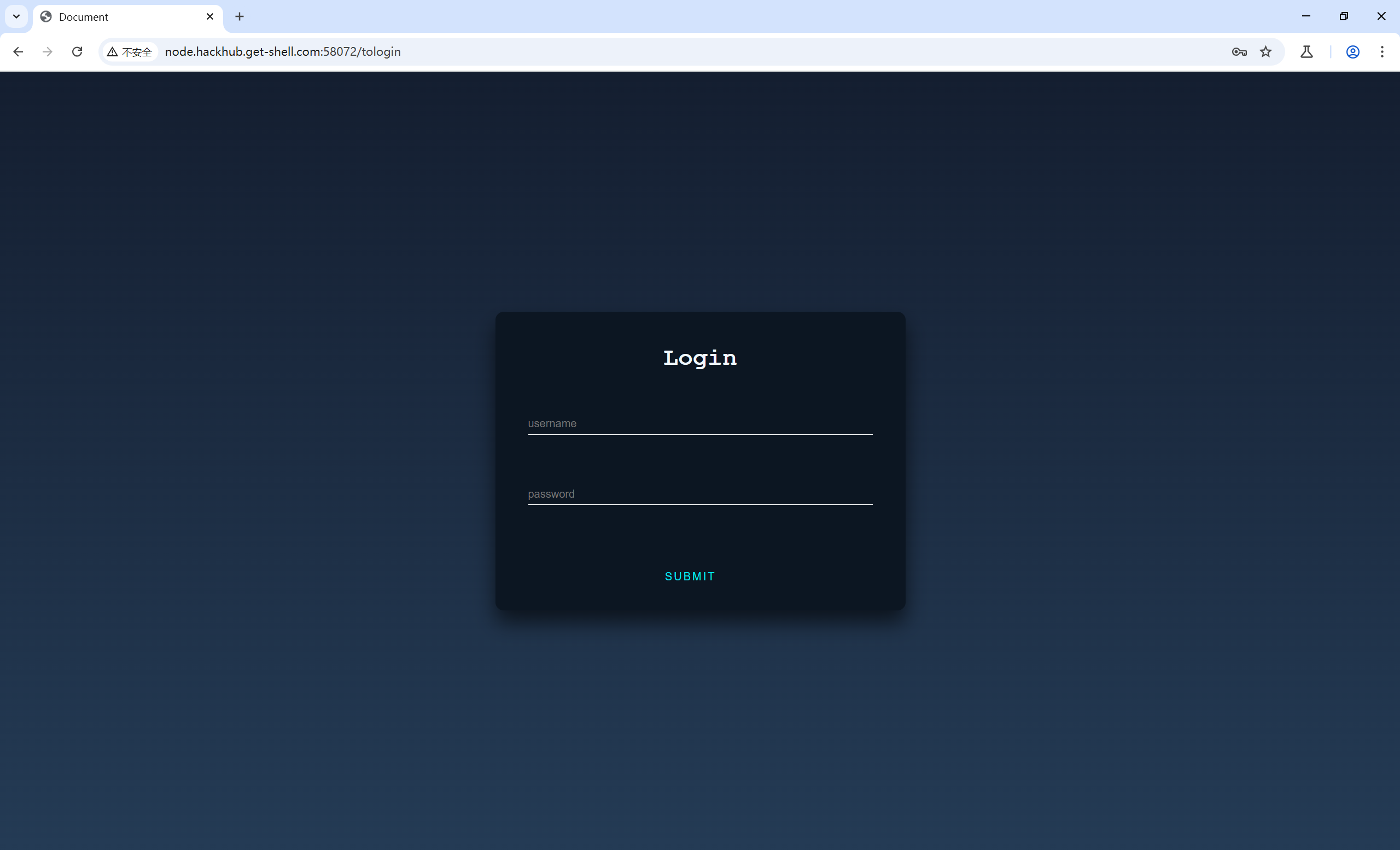1400x850 pixels.
Task: Expand the tab search dropdown
Action: point(16,16)
